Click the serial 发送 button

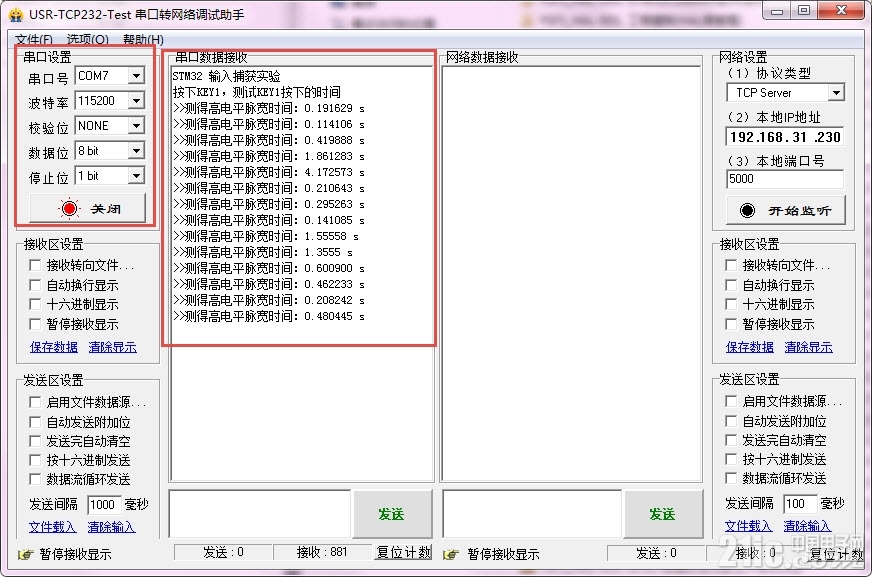click(x=392, y=514)
